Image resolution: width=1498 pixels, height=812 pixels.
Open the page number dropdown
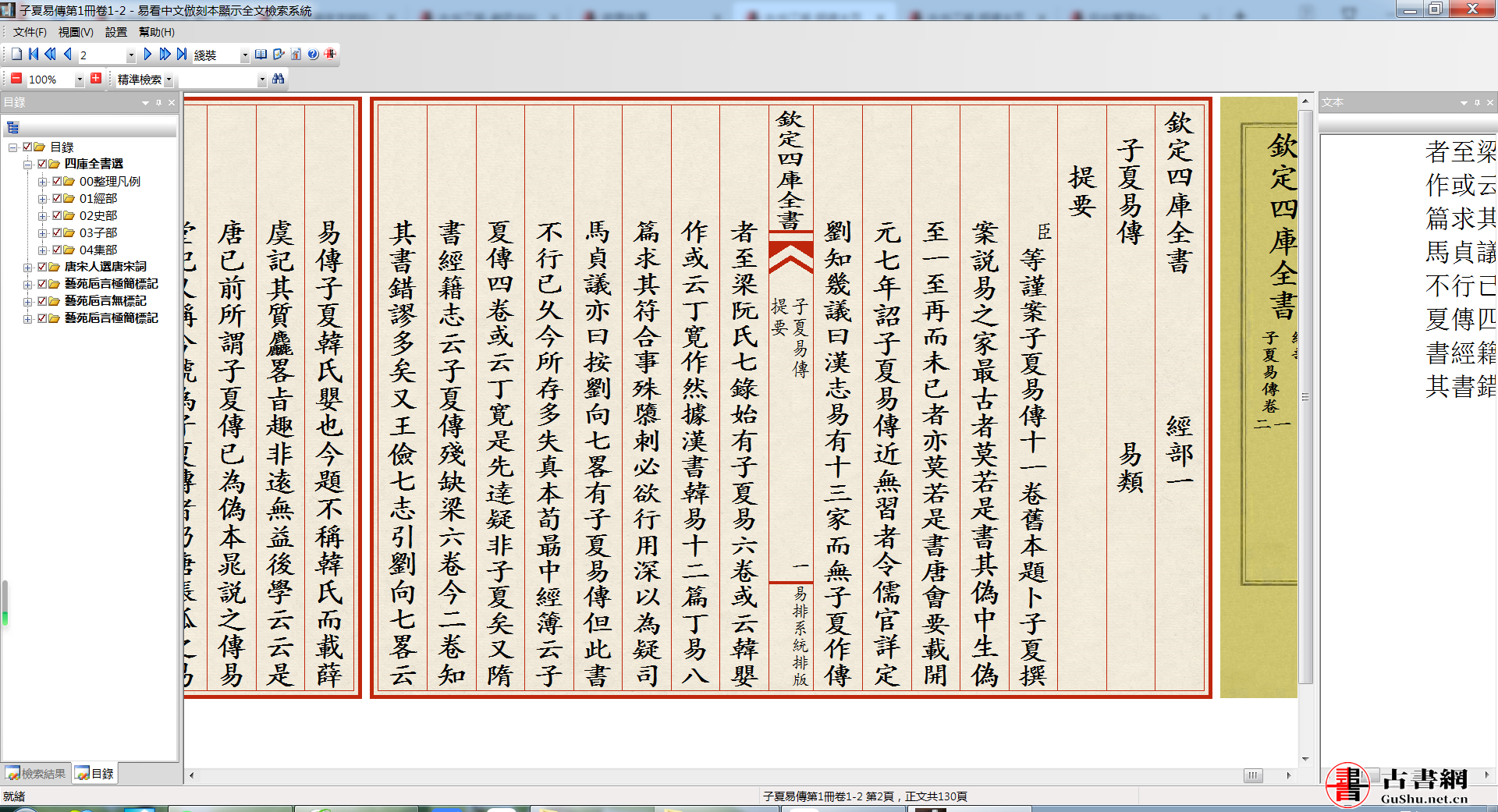coord(130,55)
